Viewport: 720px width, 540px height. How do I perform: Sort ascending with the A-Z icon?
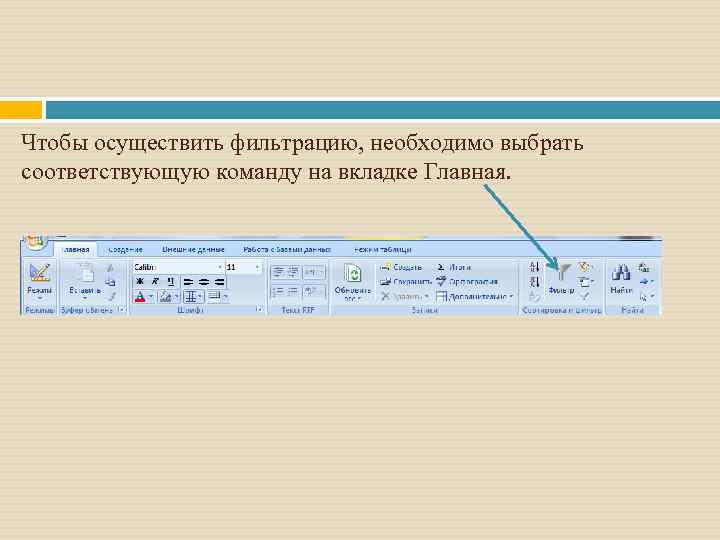pos(534,267)
